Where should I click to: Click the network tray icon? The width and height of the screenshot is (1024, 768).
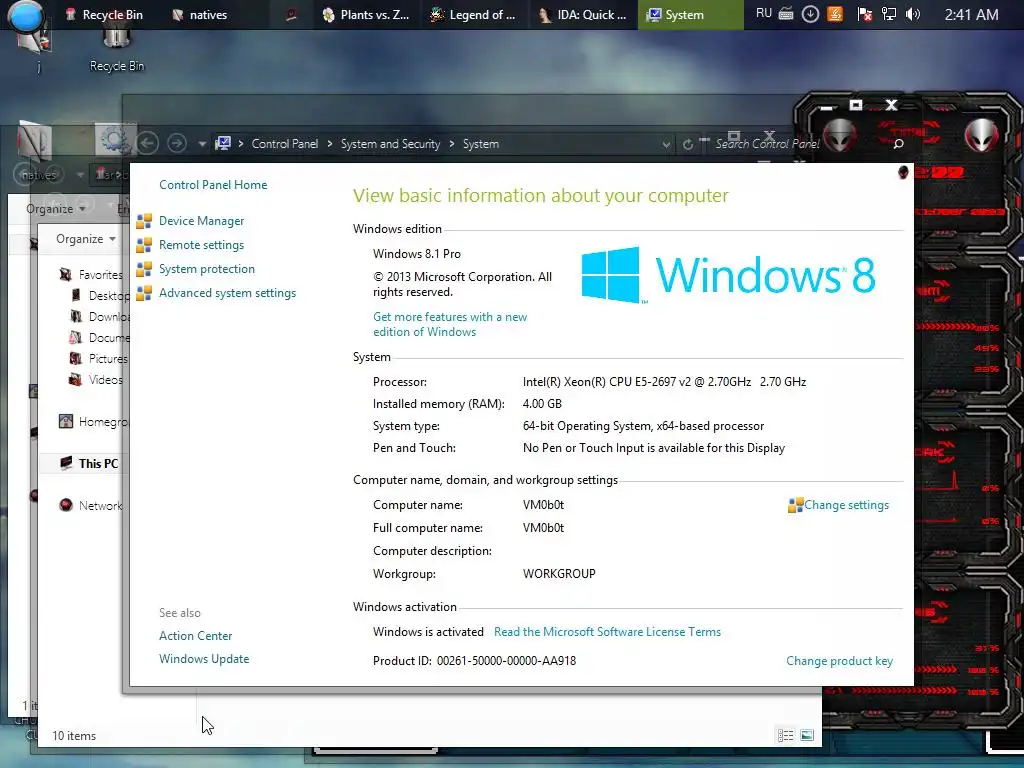(x=889, y=14)
